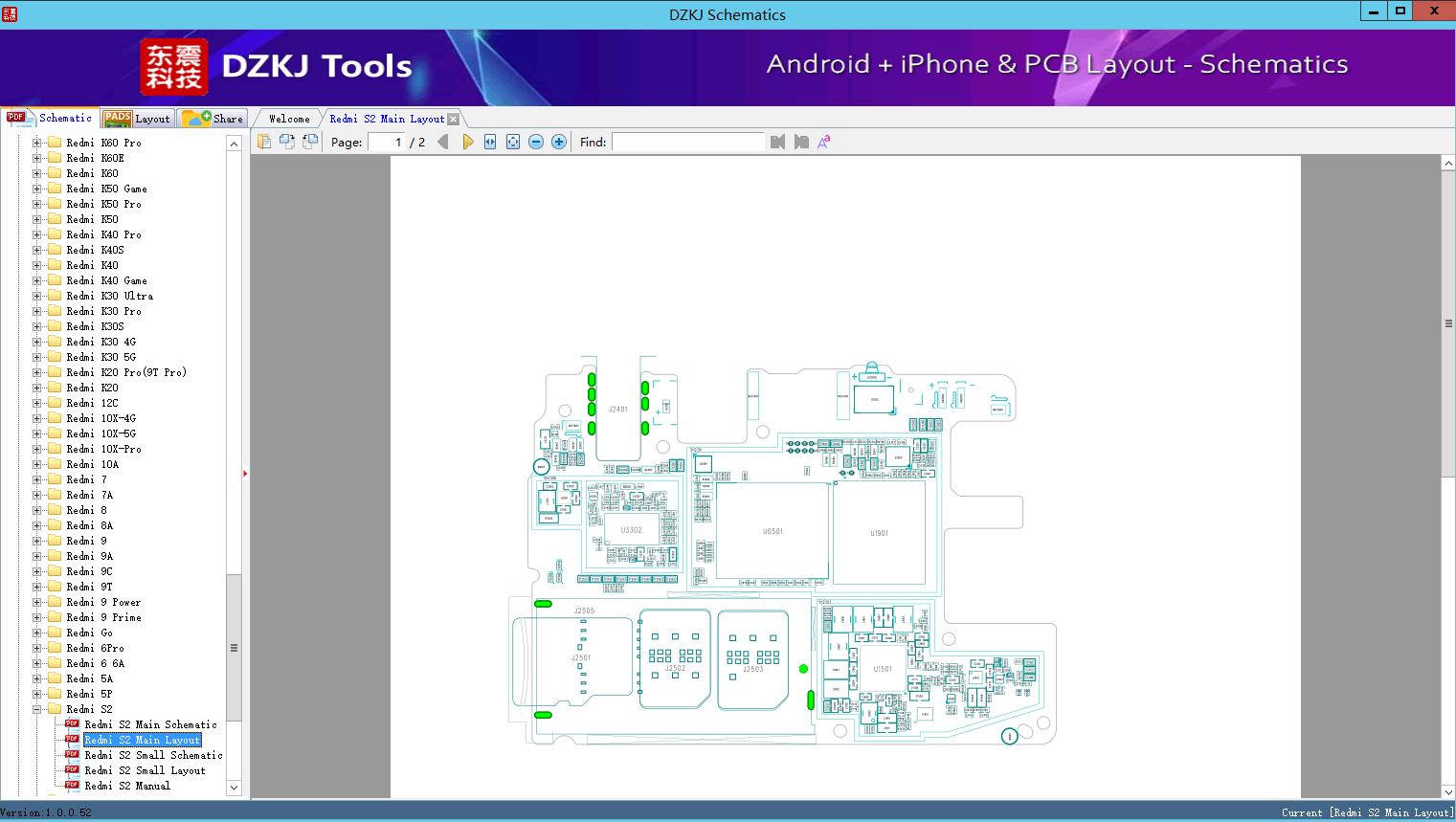Click the PDF icon of Redmi S2 Small Schematic
The width and height of the screenshot is (1456, 822).
[x=72, y=755]
